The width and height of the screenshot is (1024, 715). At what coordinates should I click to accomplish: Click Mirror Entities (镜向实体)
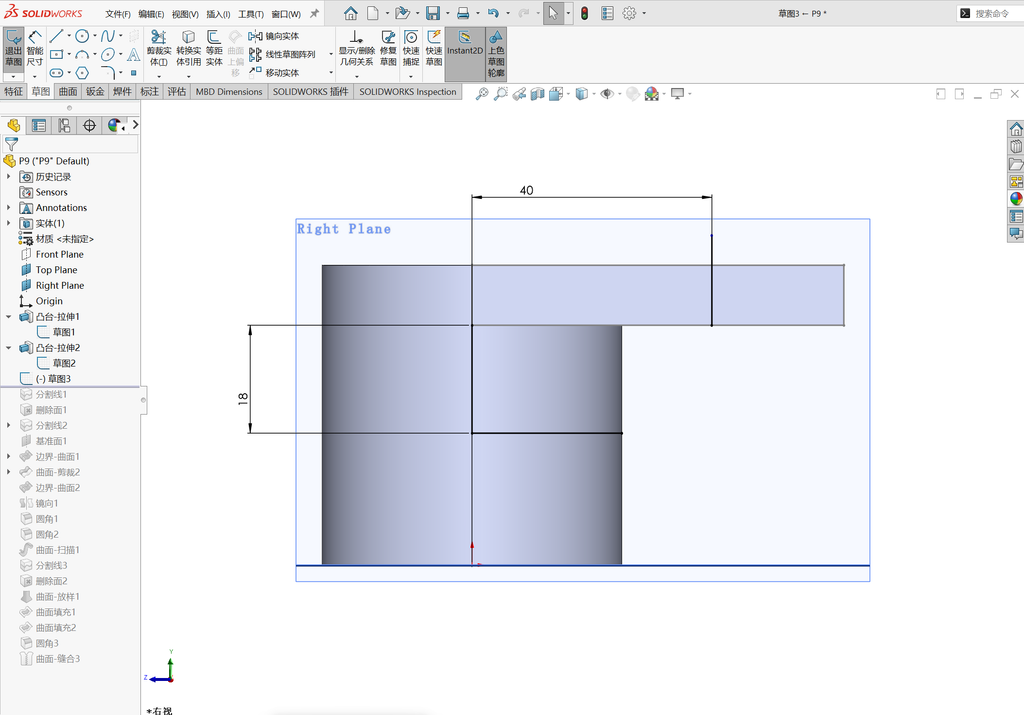(274, 36)
